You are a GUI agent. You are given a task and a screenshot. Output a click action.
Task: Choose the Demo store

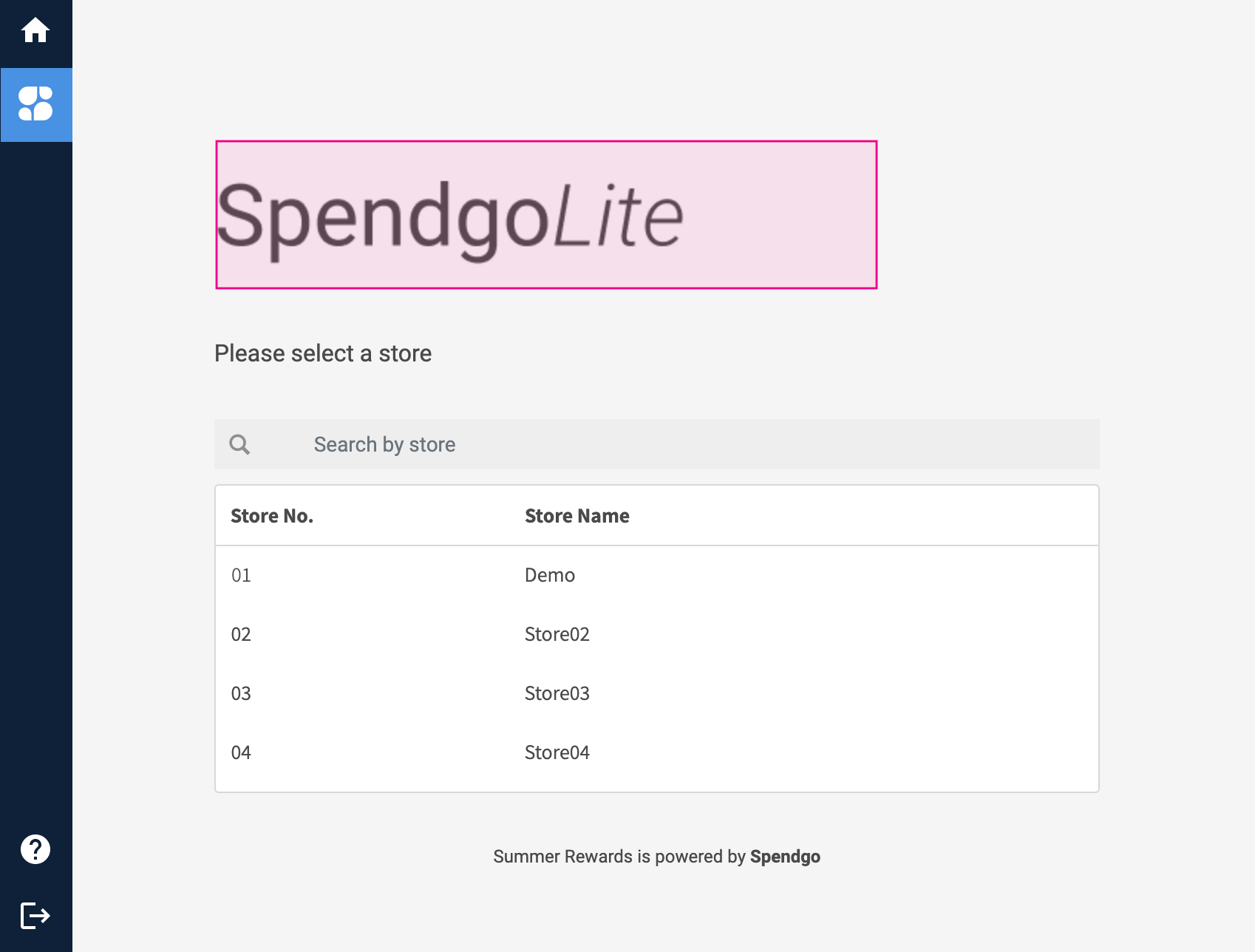549,575
